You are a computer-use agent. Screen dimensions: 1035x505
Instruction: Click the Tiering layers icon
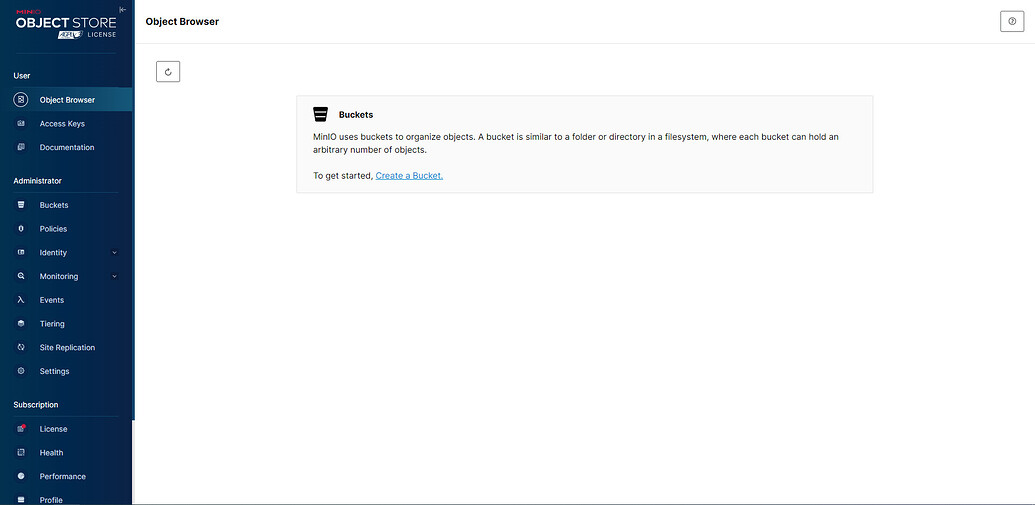pyautogui.click(x=21, y=324)
